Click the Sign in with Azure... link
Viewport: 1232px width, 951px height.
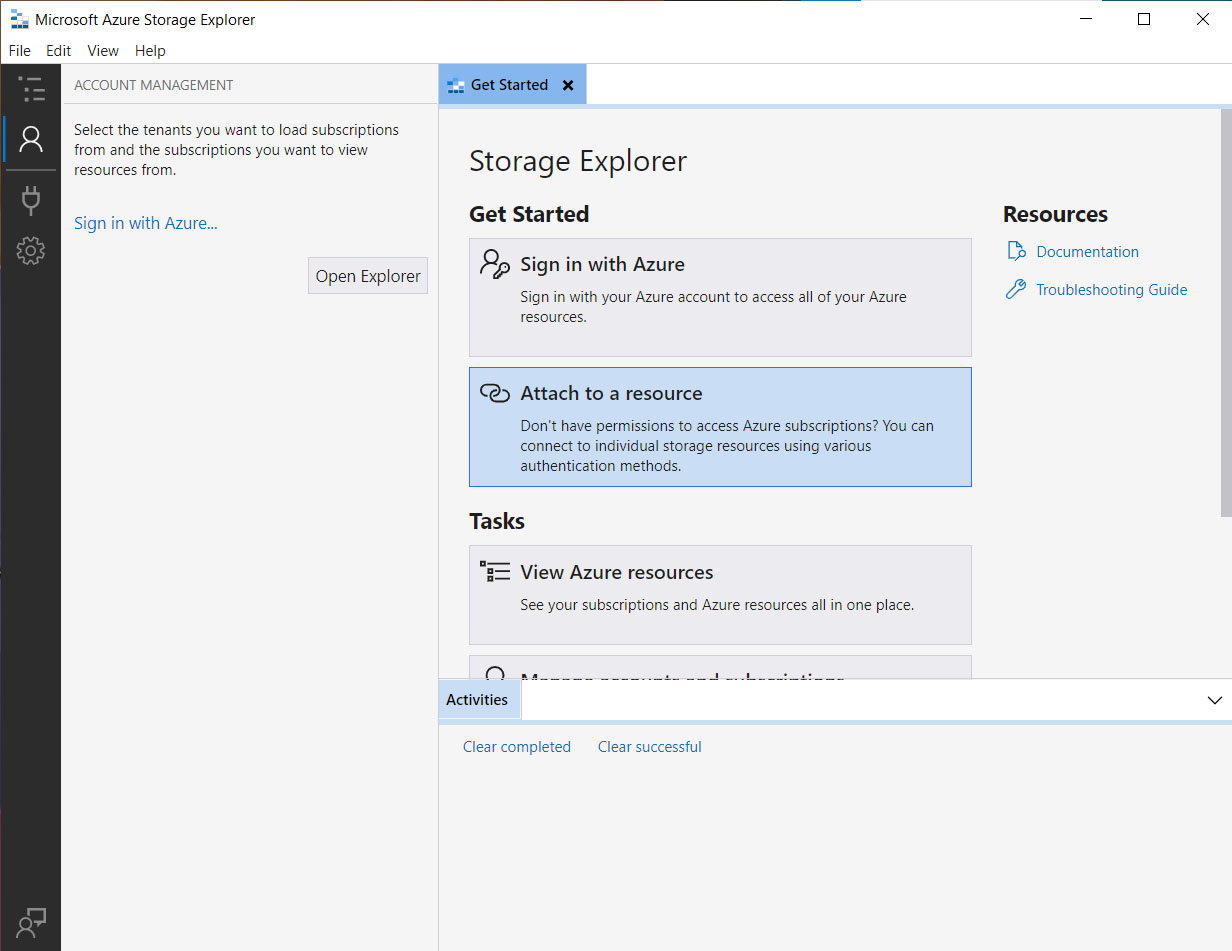[x=146, y=223]
